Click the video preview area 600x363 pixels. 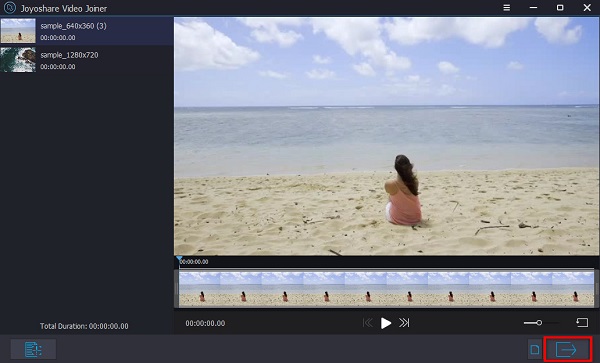386,136
